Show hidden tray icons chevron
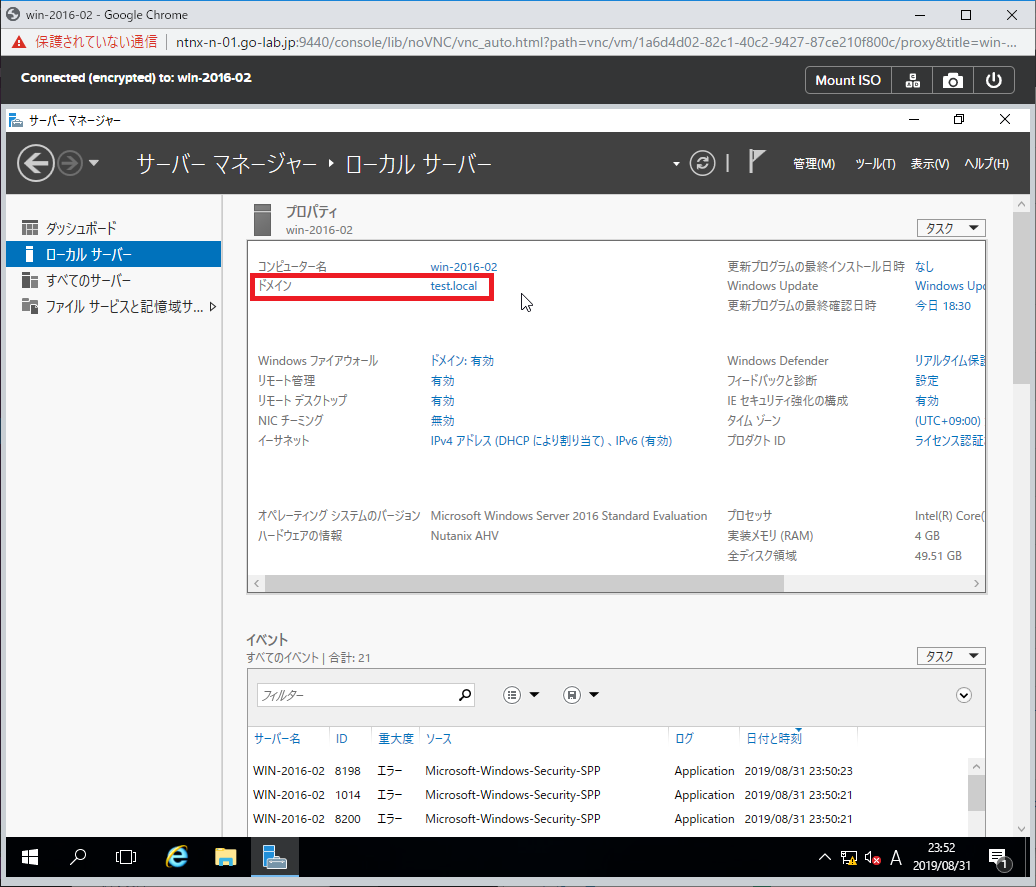Screen dimensions: 1036x887 pyautogui.click(x=825, y=857)
